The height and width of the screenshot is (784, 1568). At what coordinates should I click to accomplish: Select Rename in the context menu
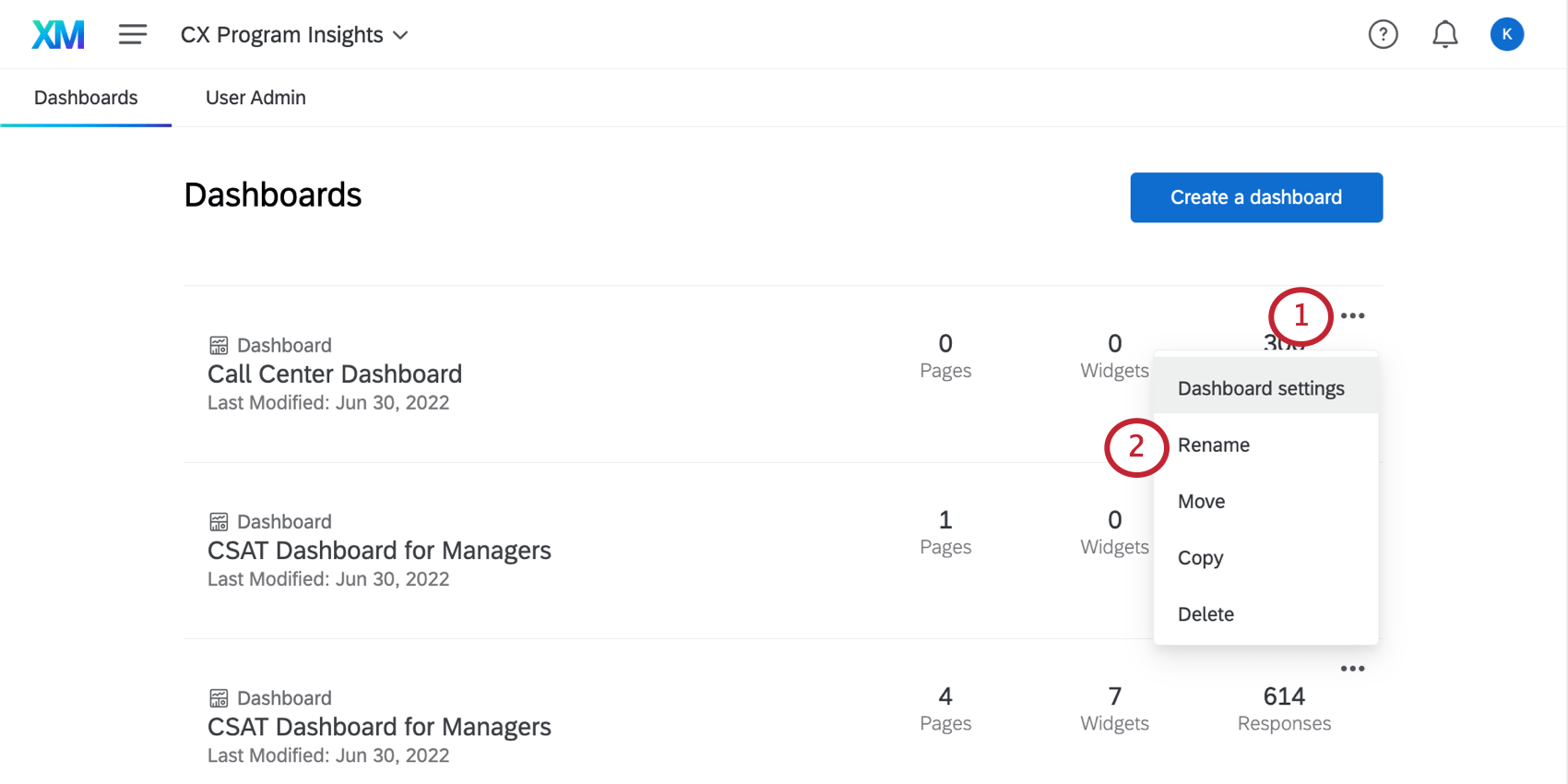point(1214,445)
